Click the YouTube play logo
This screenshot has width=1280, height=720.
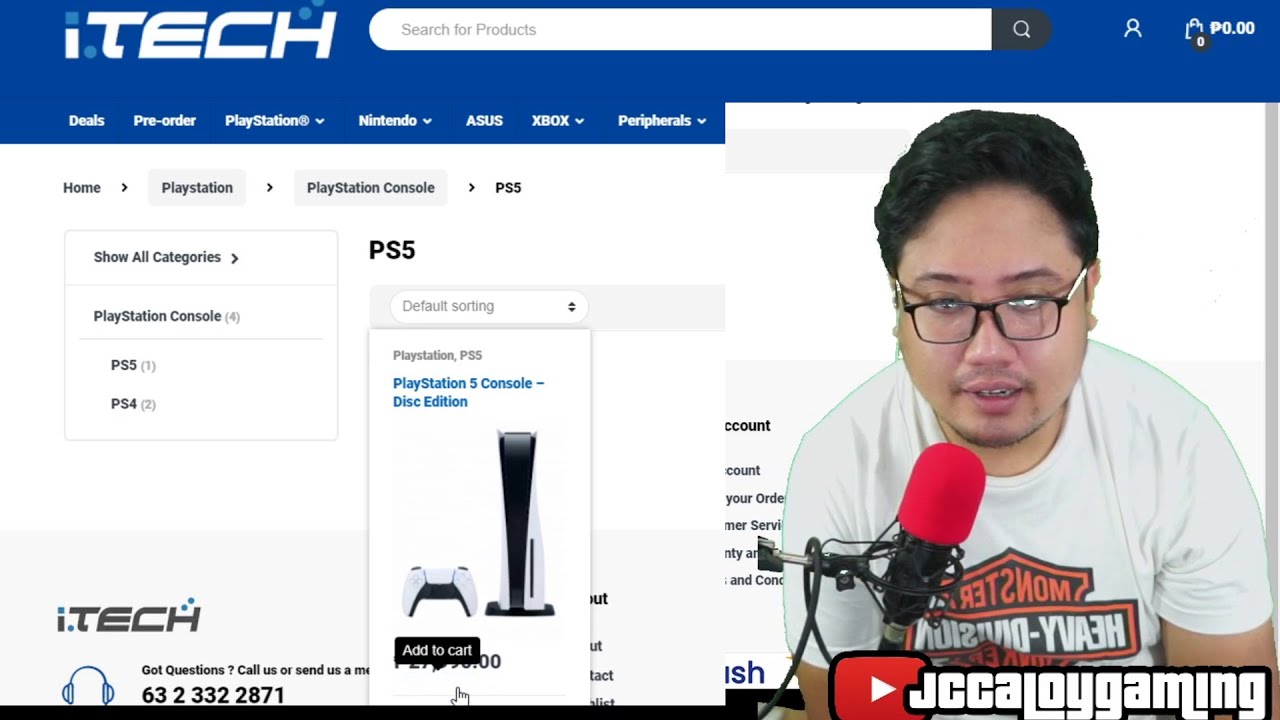(x=881, y=687)
